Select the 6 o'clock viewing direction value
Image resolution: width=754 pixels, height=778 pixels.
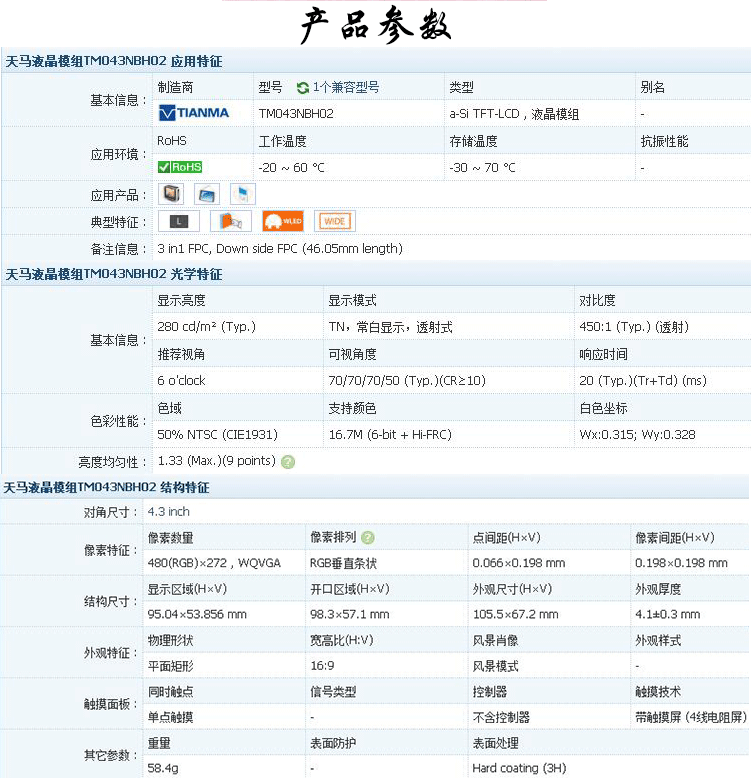tap(181, 381)
